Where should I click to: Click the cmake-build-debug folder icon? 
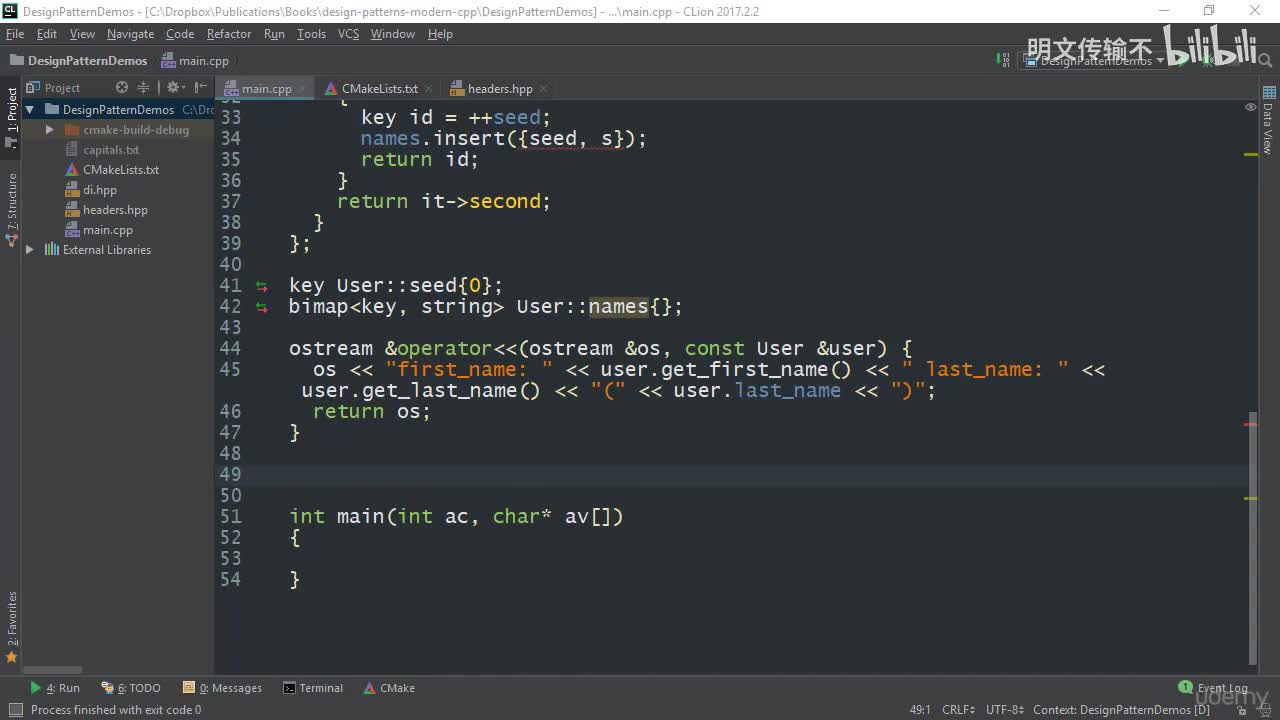tap(72, 130)
